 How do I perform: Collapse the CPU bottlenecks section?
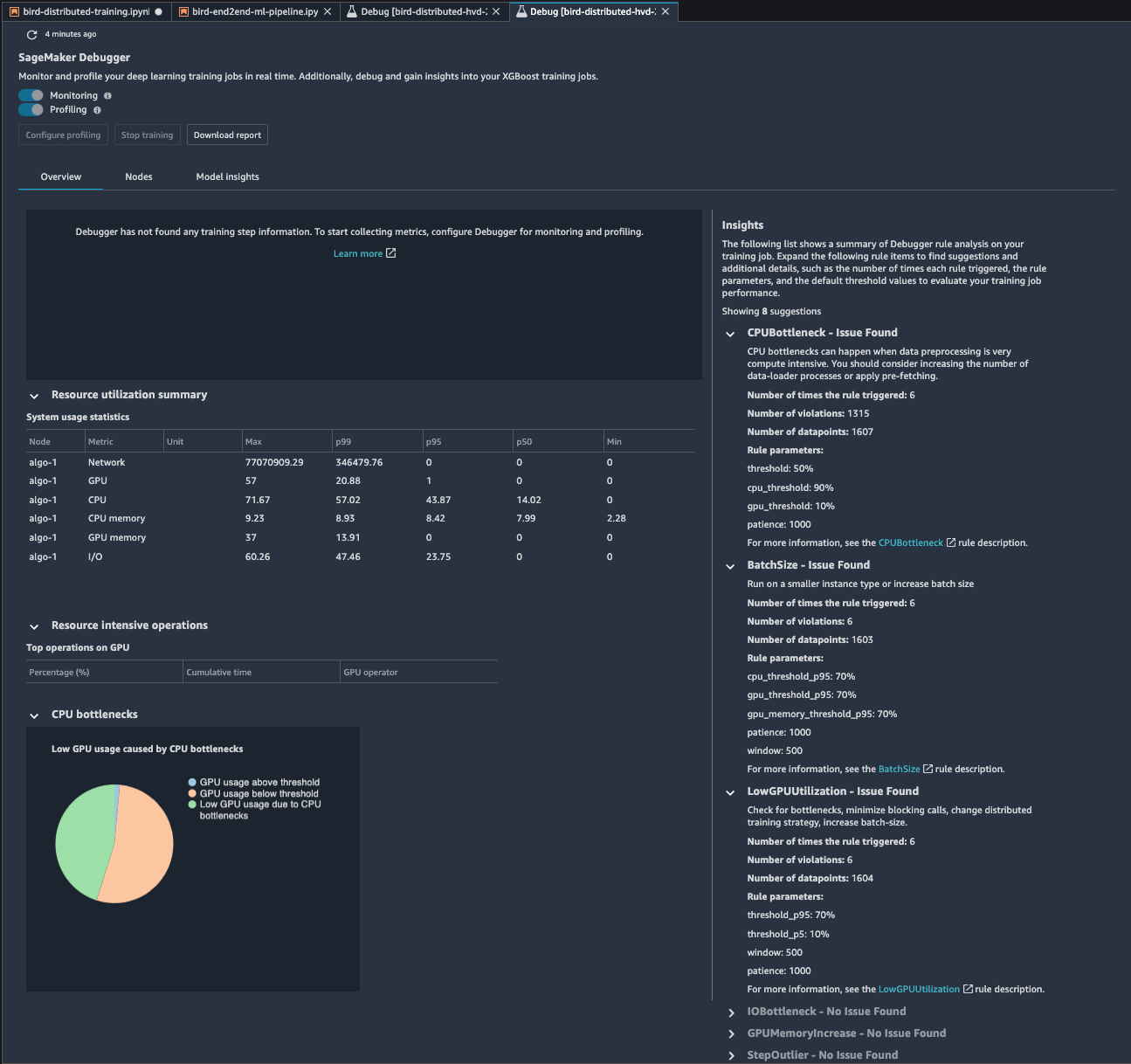coord(34,715)
